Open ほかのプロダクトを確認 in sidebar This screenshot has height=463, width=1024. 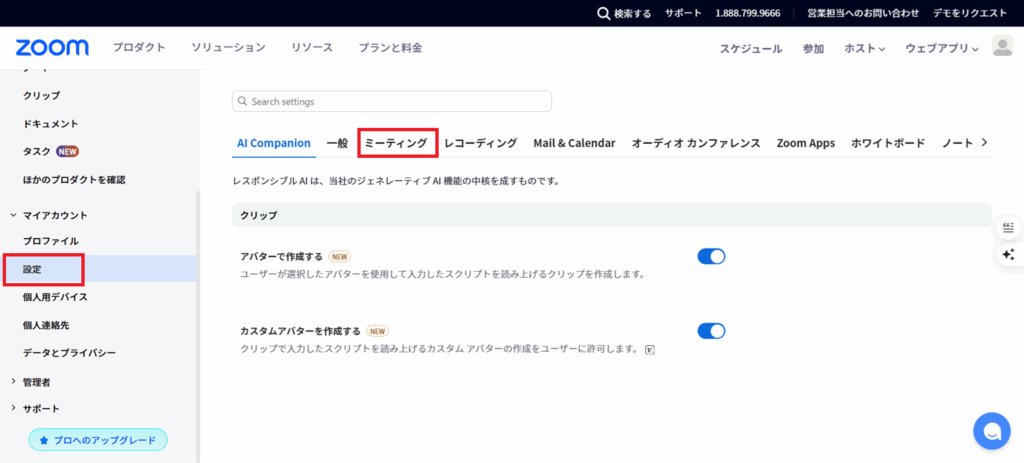(74, 180)
